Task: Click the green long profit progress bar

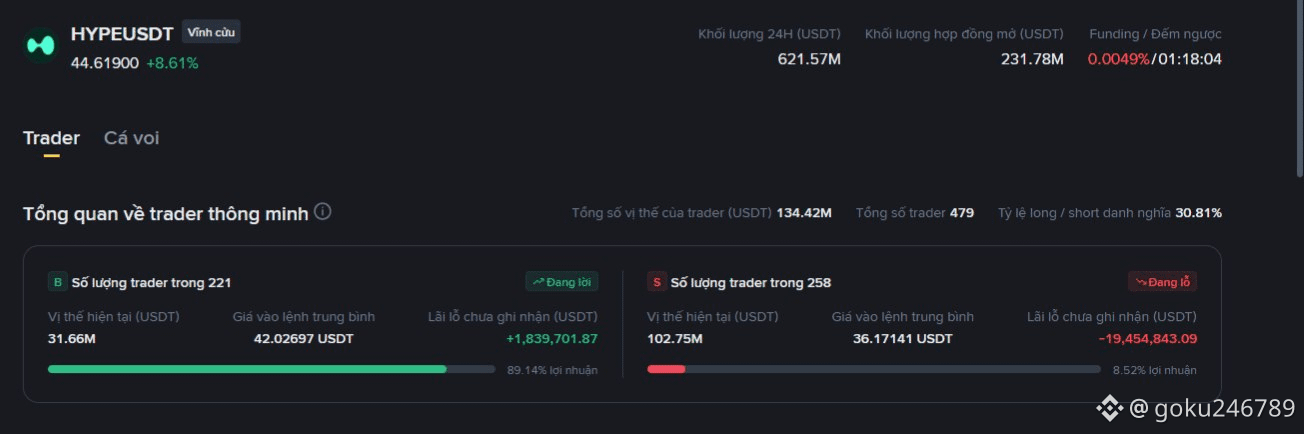Action: coord(271,369)
